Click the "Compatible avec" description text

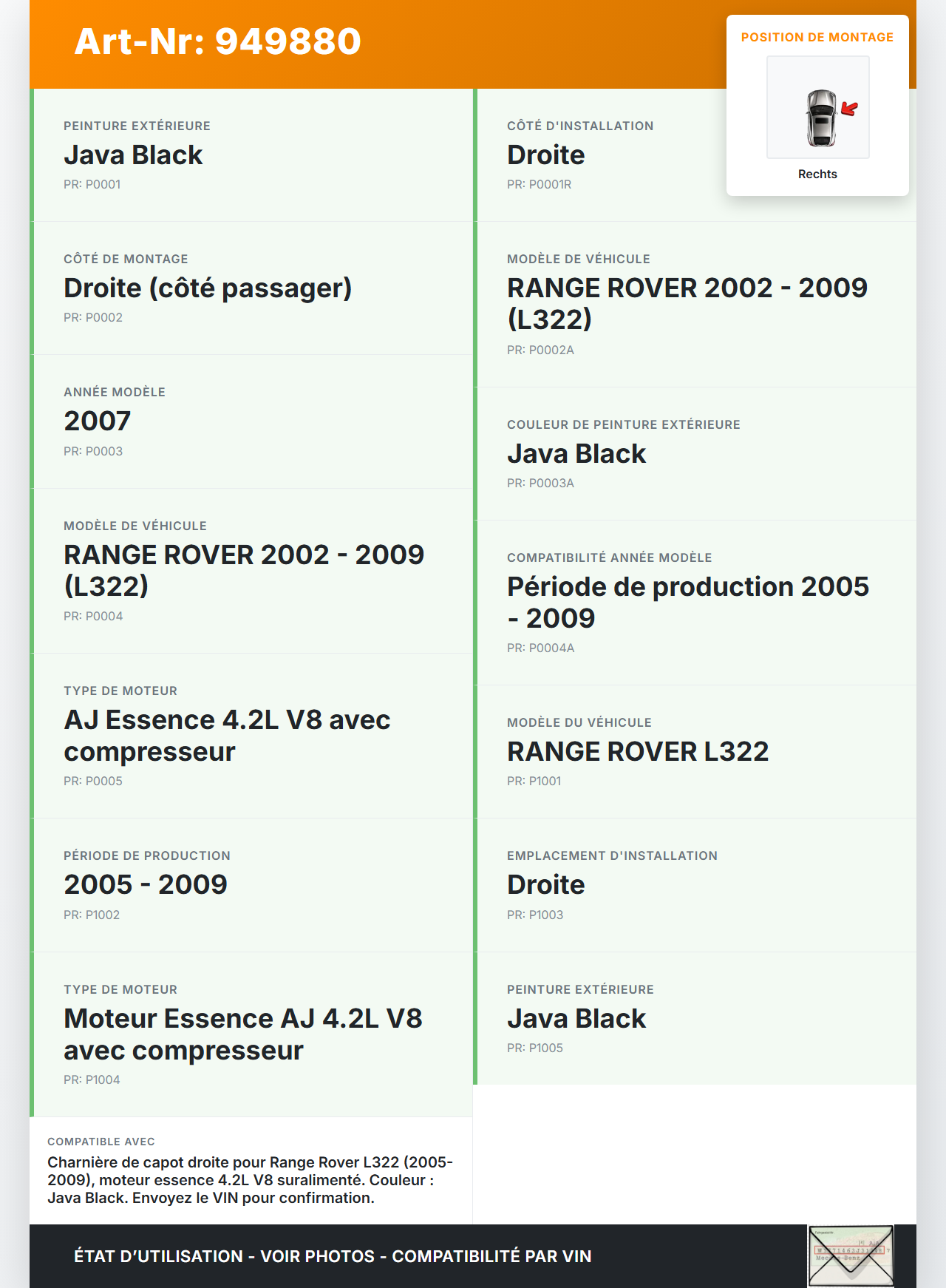click(250, 1180)
